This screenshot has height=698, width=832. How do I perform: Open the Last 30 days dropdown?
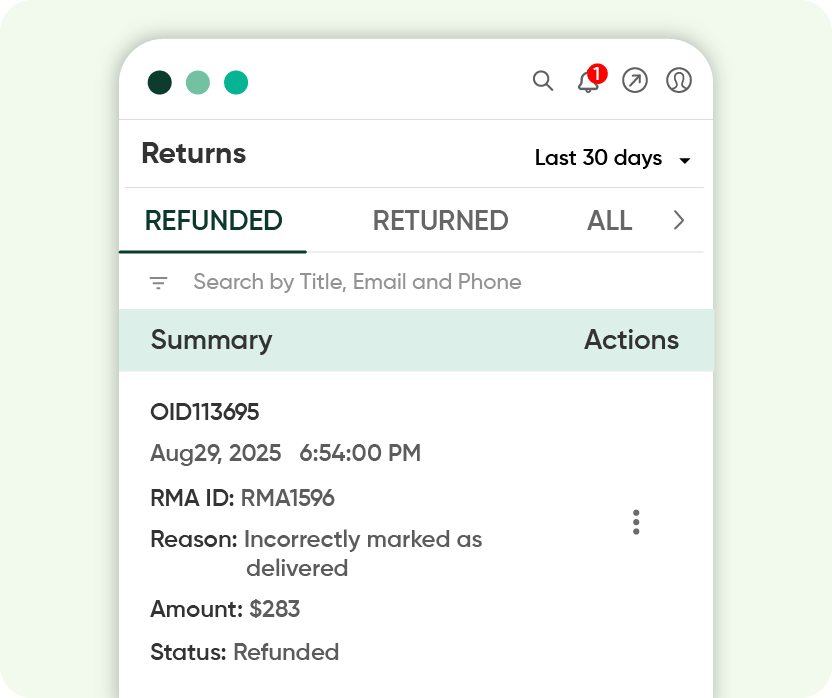[x=598, y=158]
